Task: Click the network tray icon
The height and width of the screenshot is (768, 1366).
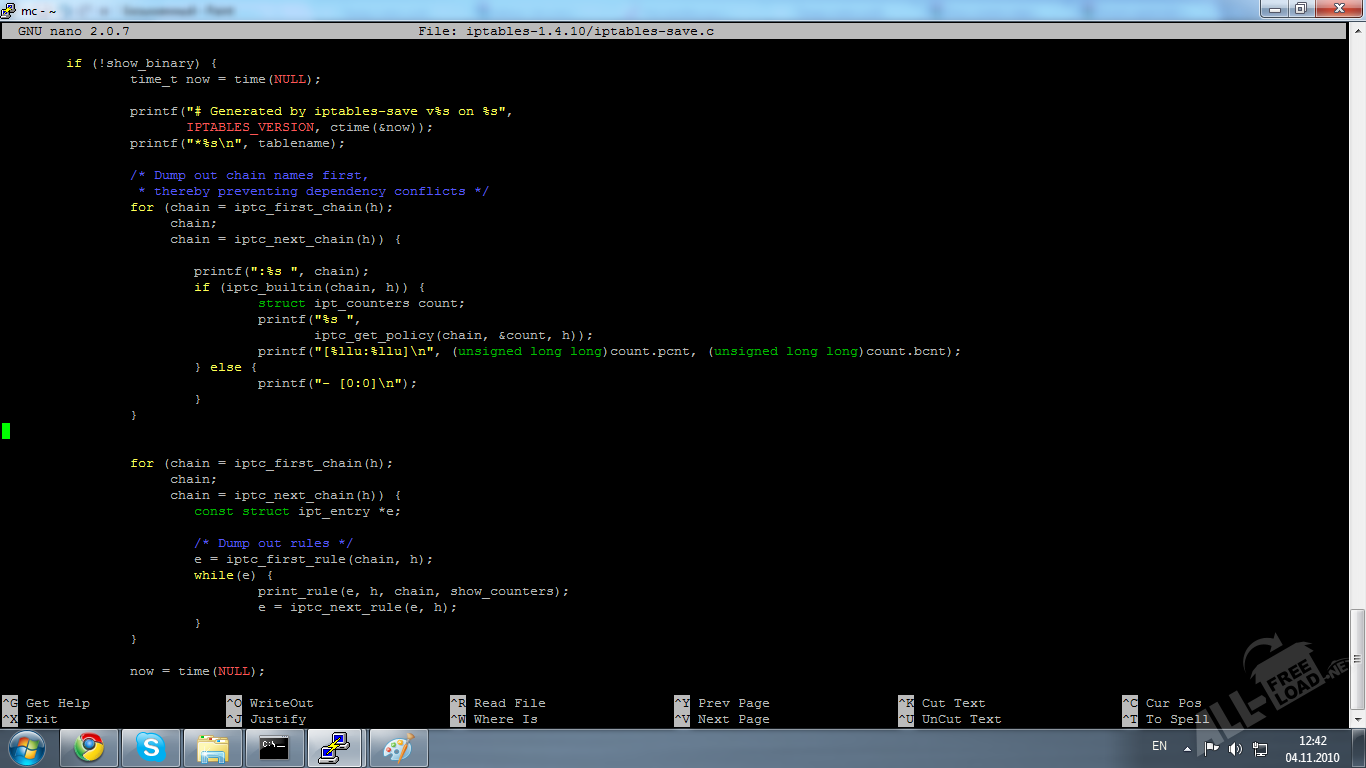Action: (x=1260, y=748)
